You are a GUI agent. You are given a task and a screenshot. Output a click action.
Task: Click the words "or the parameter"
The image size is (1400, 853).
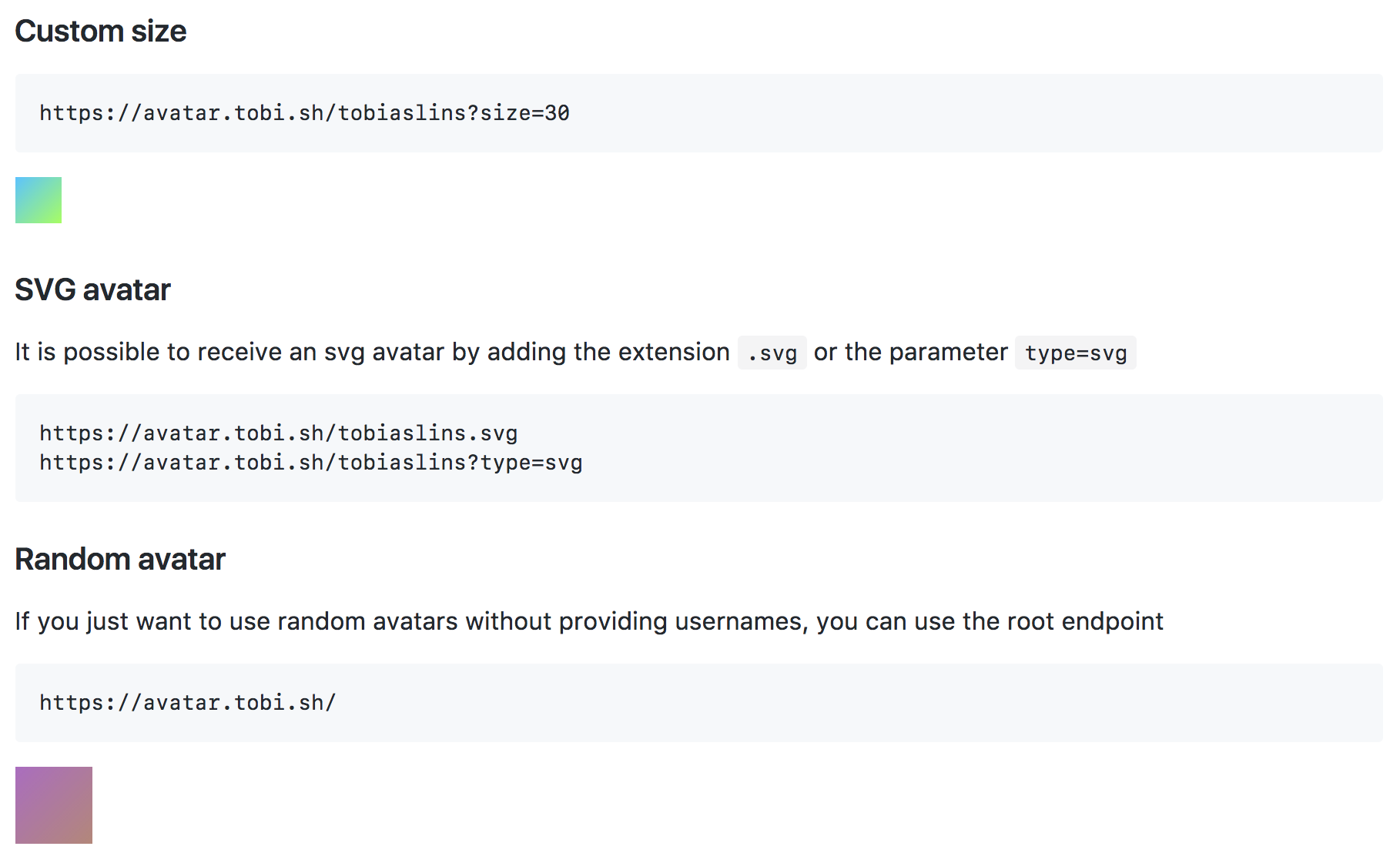point(910,353)
